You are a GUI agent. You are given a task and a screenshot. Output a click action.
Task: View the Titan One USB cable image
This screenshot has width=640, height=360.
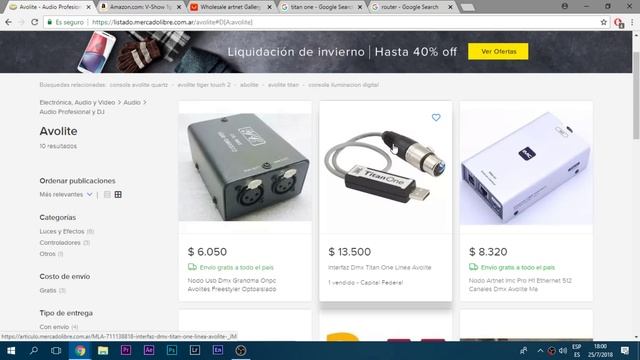click(386, 167)
